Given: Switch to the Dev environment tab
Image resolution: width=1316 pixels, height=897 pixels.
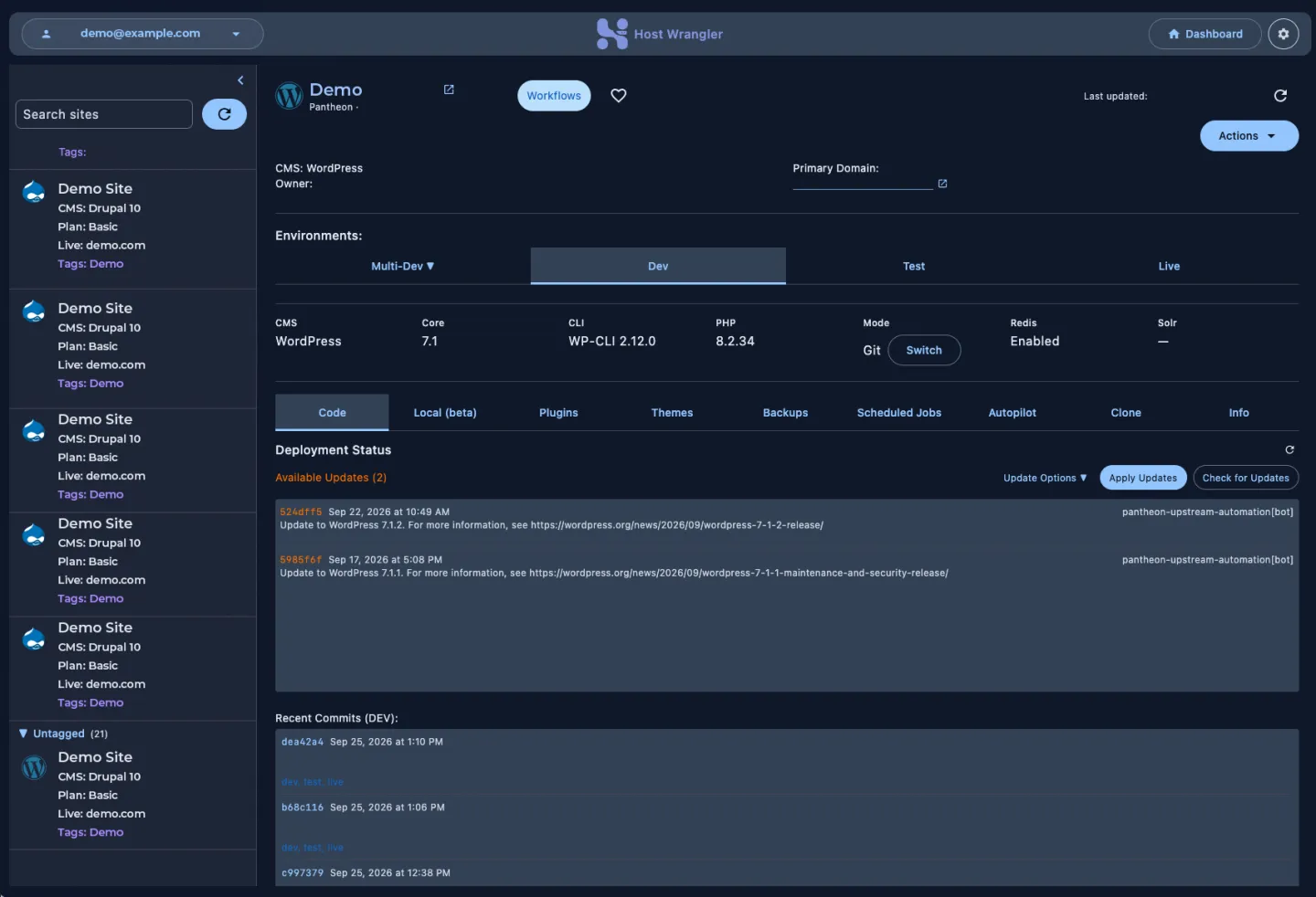Looking at the screenshot, I should click(x=658, y=266).
